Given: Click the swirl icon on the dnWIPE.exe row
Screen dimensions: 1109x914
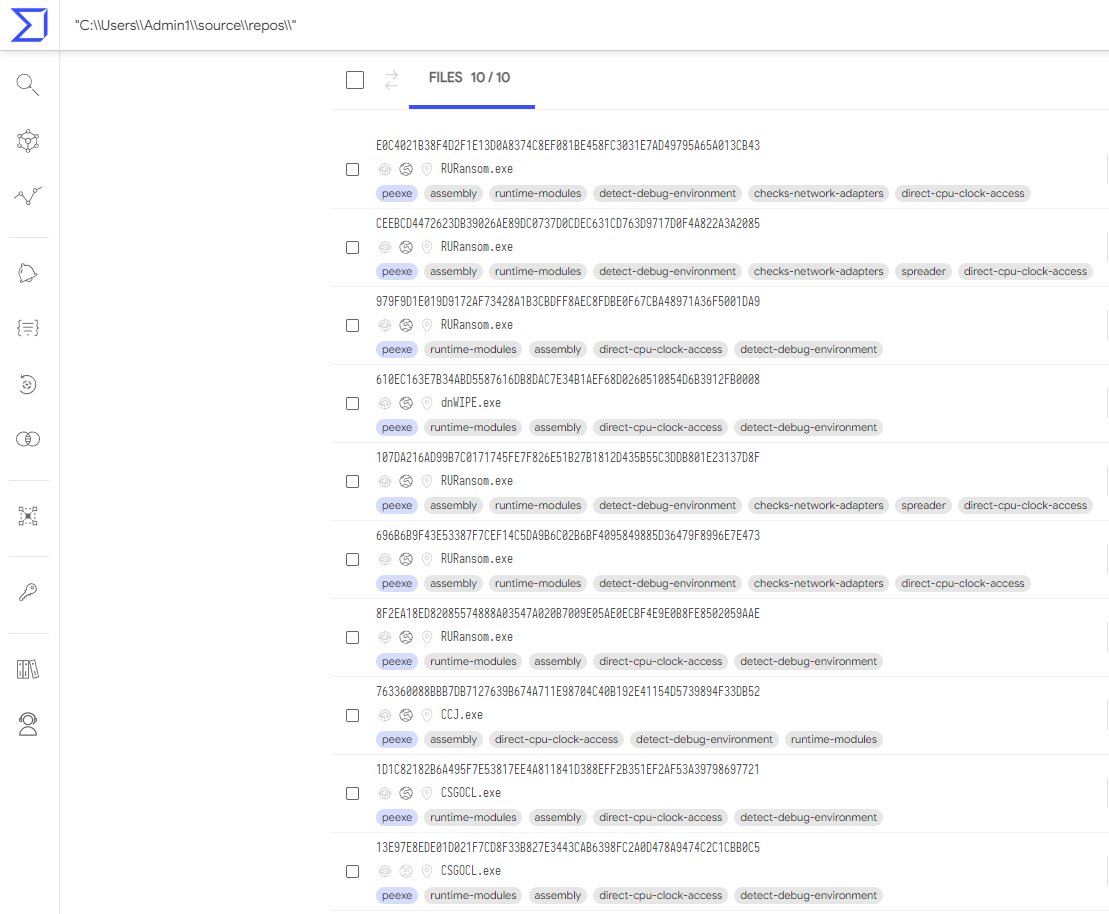Looking at the screenshot, I should pos(406,403).
